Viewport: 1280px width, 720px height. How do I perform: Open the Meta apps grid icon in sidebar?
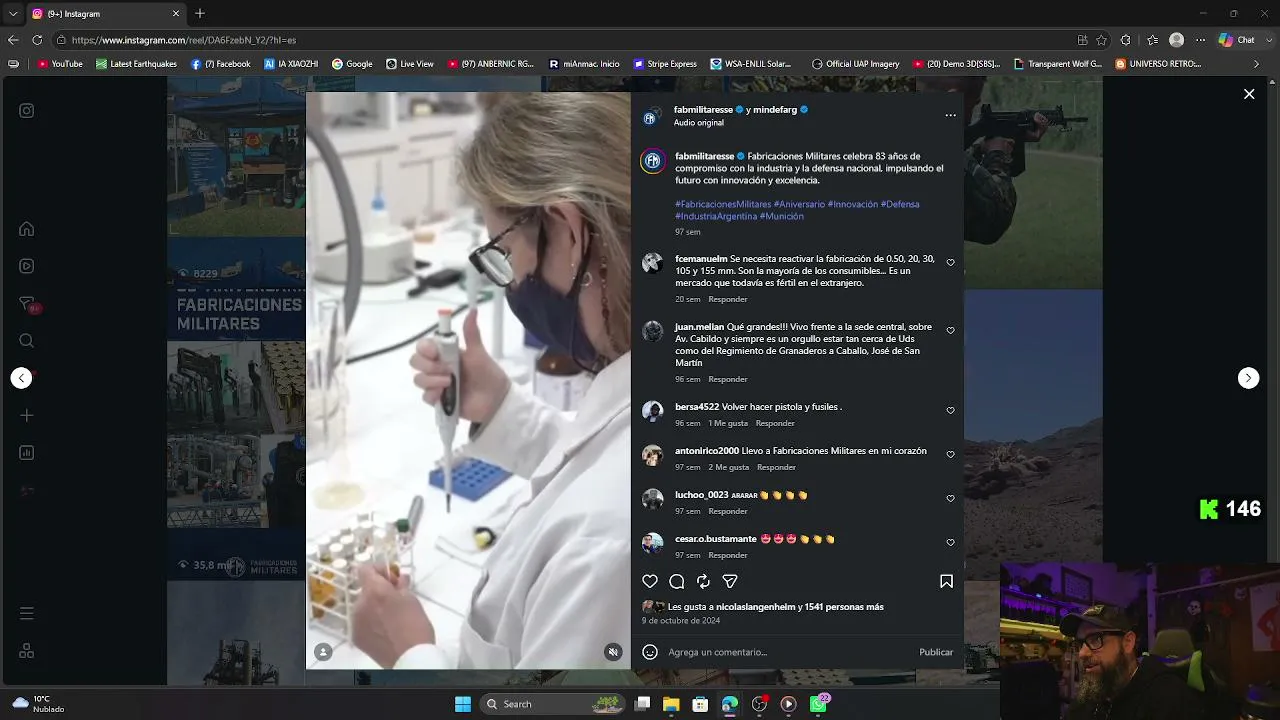pos(27,651)
